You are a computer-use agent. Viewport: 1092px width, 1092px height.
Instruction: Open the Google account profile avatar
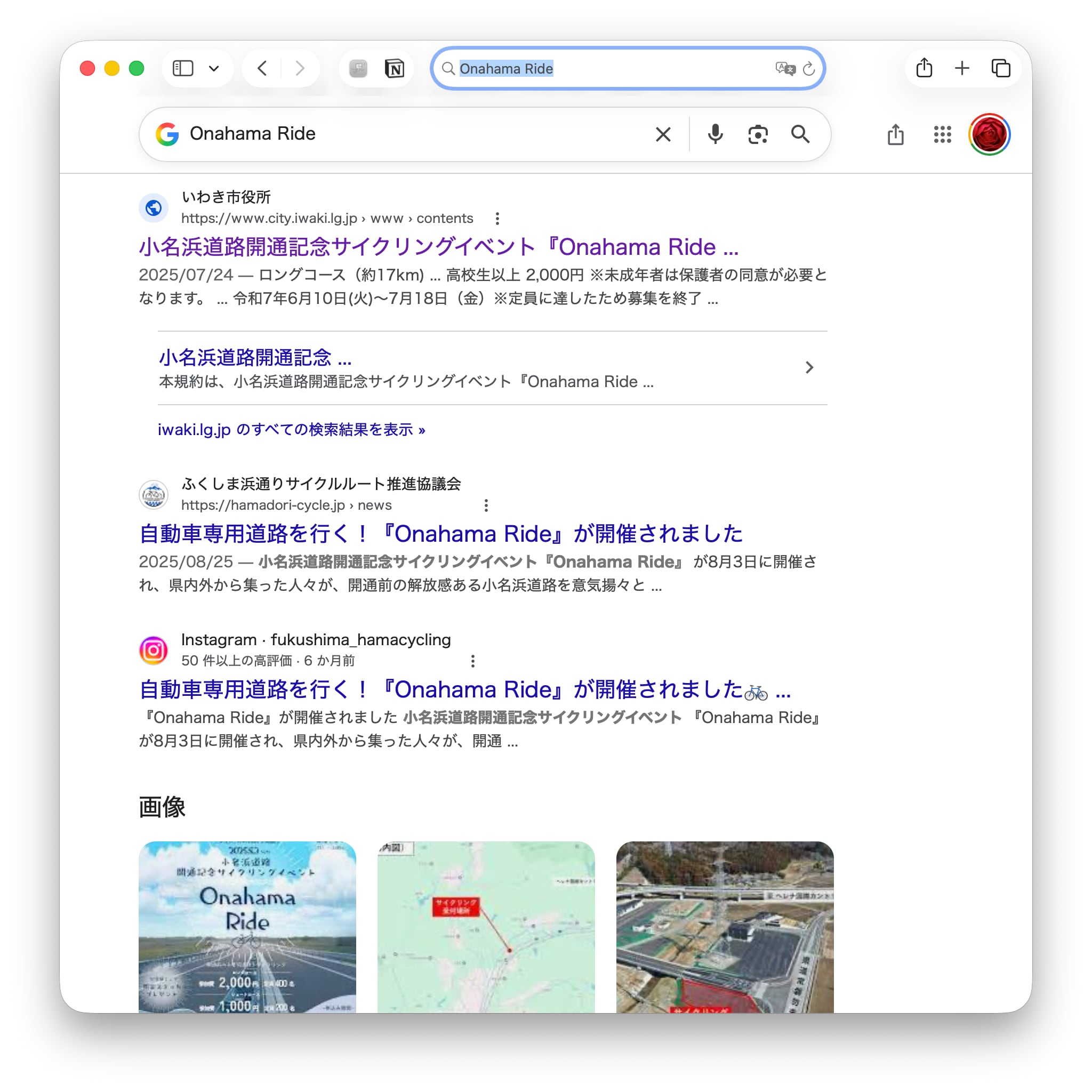click(989, 134)
